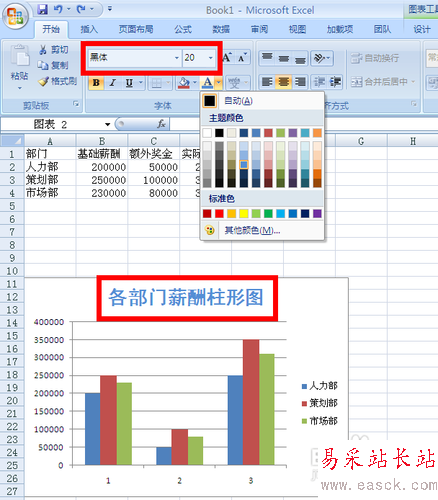Open the underline style arrow

[x=141, y=82]
